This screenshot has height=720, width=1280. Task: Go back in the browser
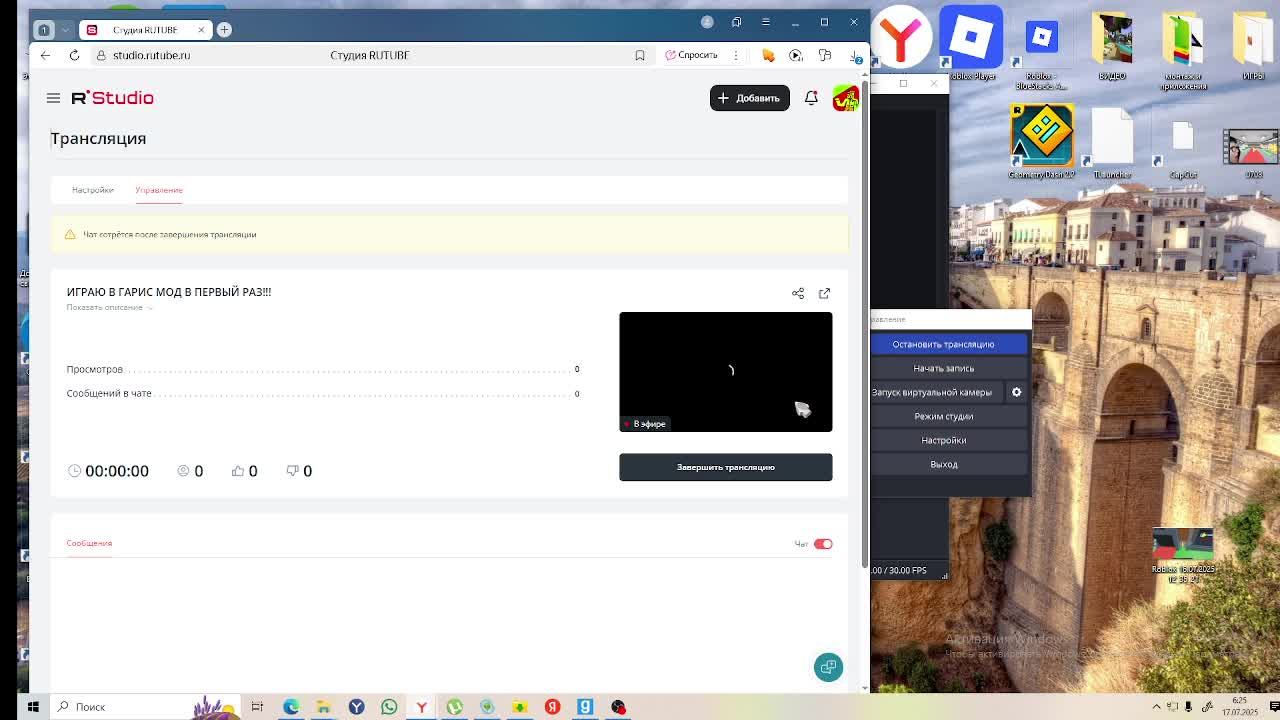pos(45,55)
